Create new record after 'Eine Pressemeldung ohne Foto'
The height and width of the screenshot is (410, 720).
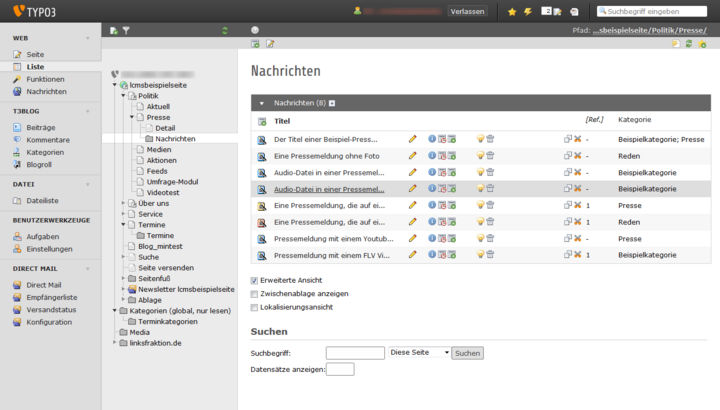(452, 156)
